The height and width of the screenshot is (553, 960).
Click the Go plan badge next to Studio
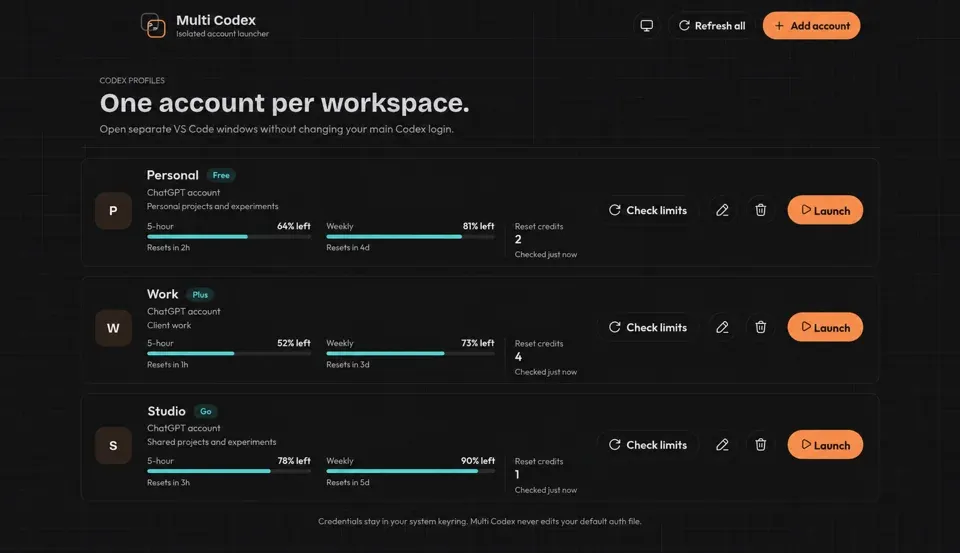point(206,412)
